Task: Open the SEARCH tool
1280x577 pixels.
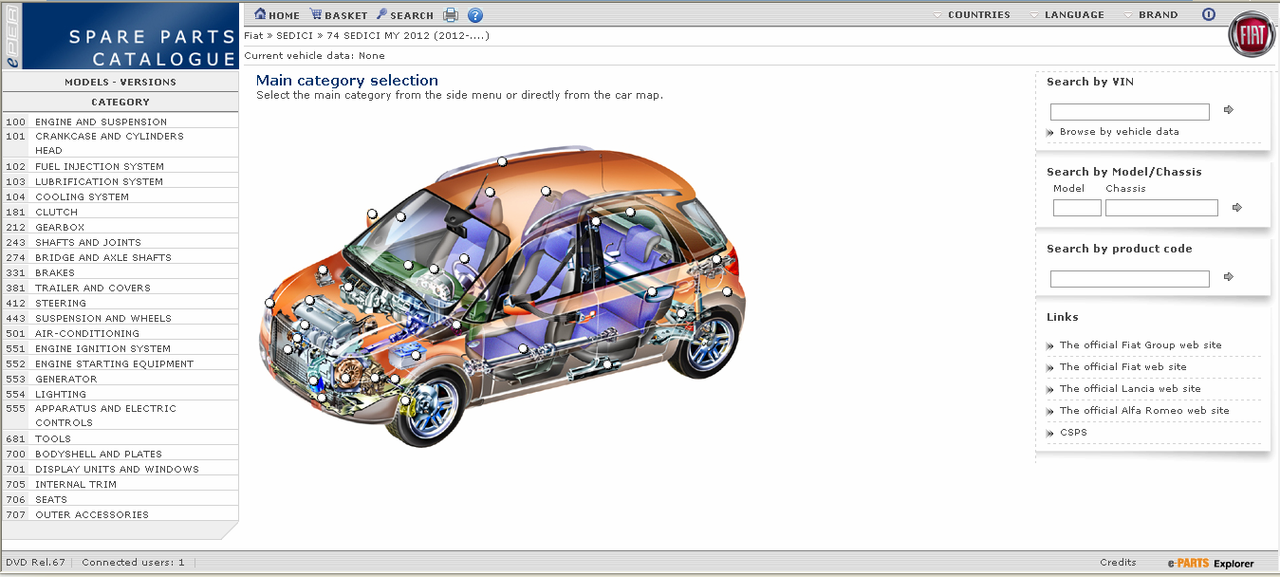Action: [404, 15]
